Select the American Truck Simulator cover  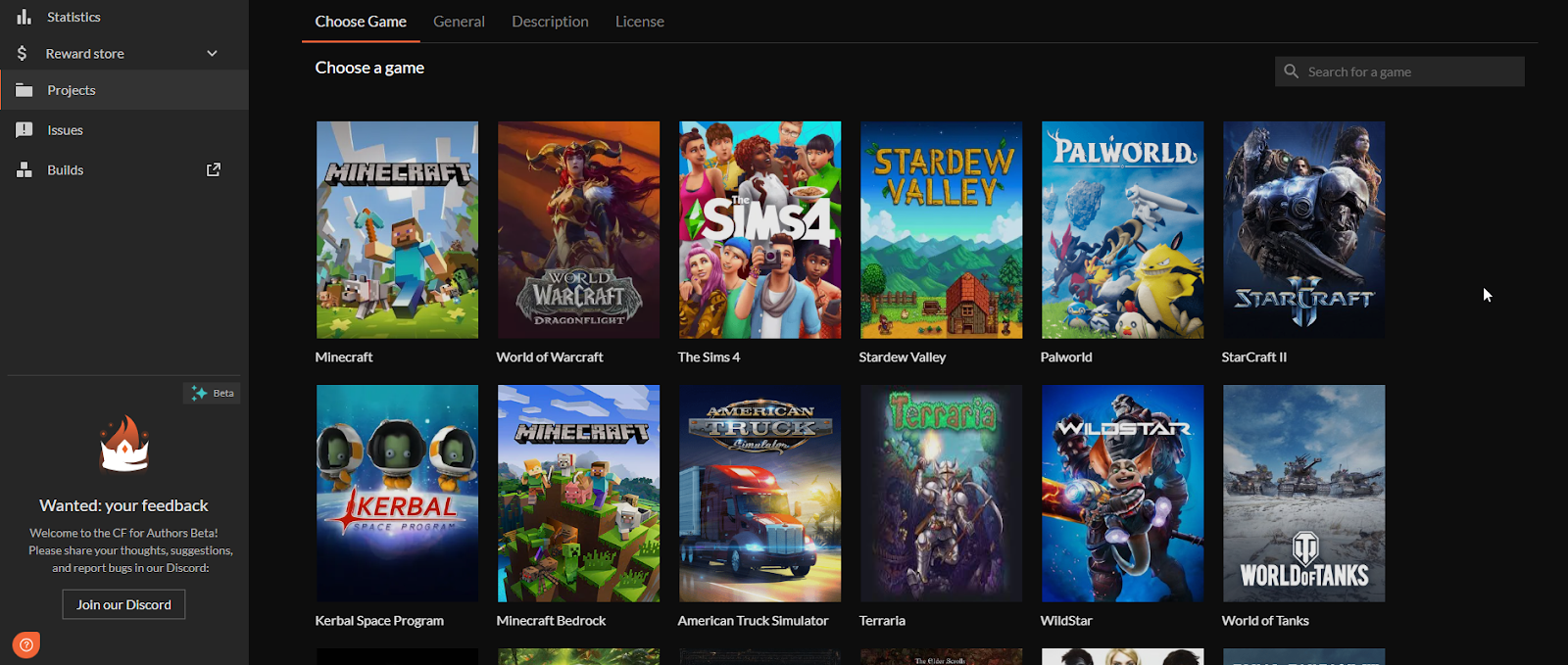tap(759, 494)
